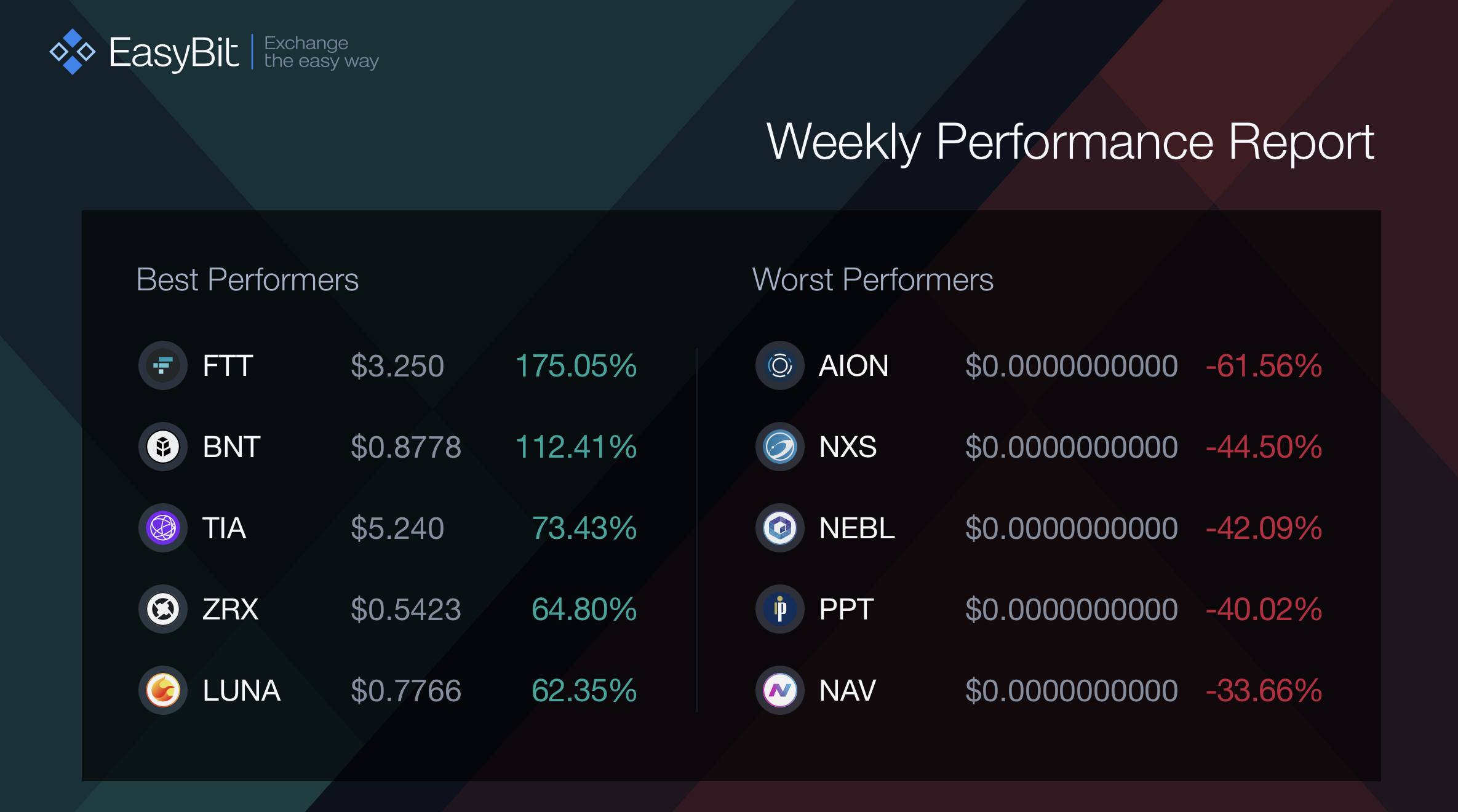The image size is (1458, 812).
Task: Select the FTT coin icon
Action: [x=163, y=365]
